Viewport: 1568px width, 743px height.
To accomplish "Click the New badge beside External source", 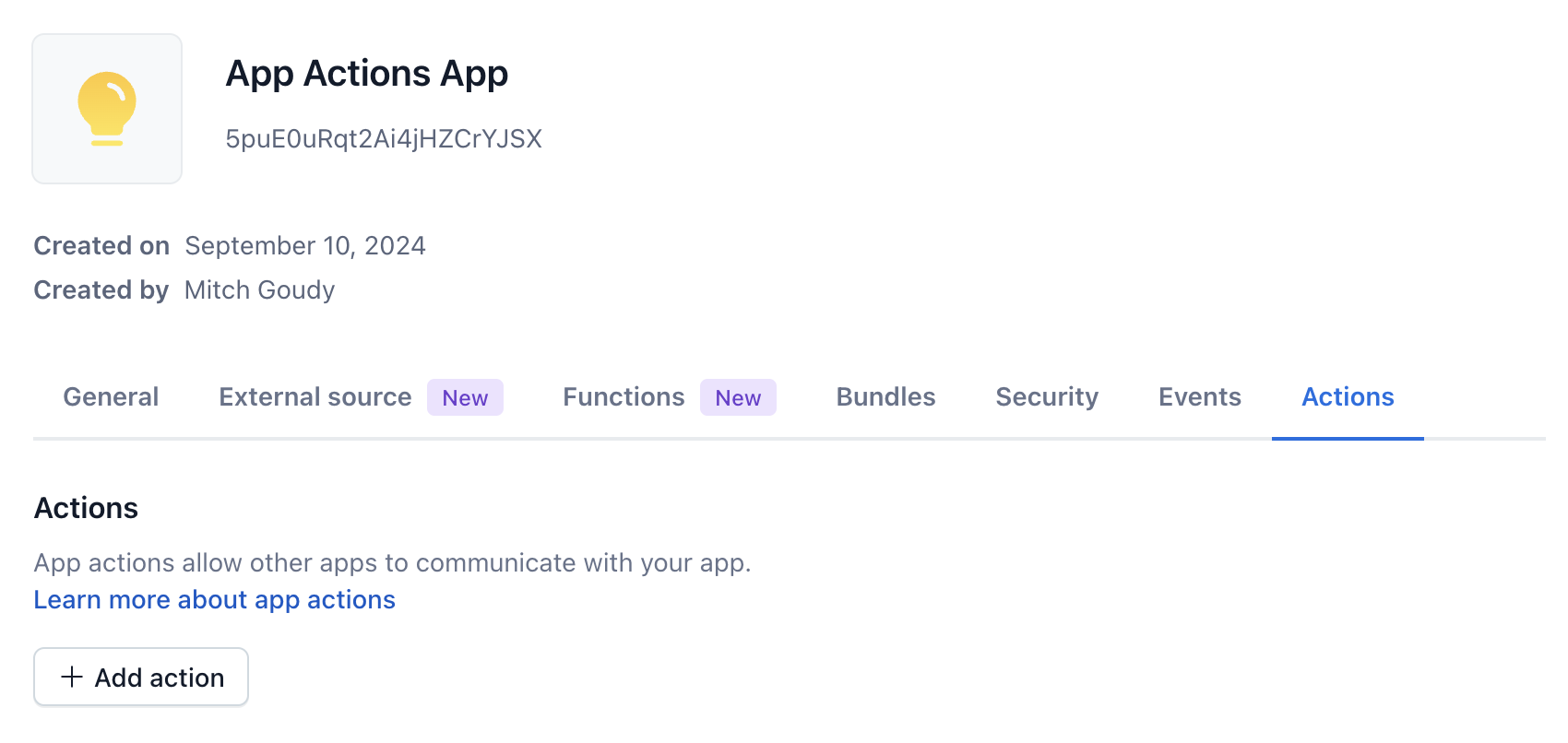I will pos(465,398).
